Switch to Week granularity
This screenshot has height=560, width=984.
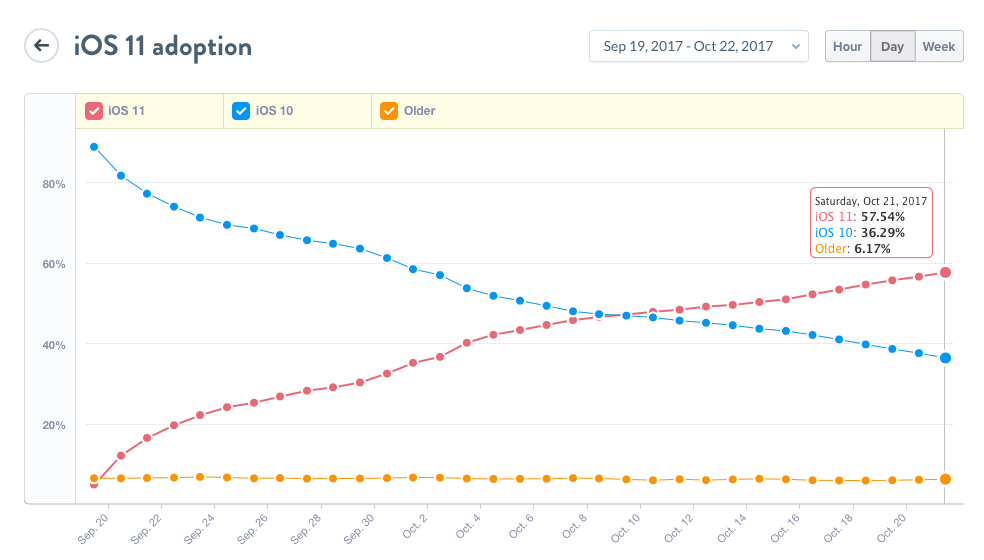pos(939,46)
